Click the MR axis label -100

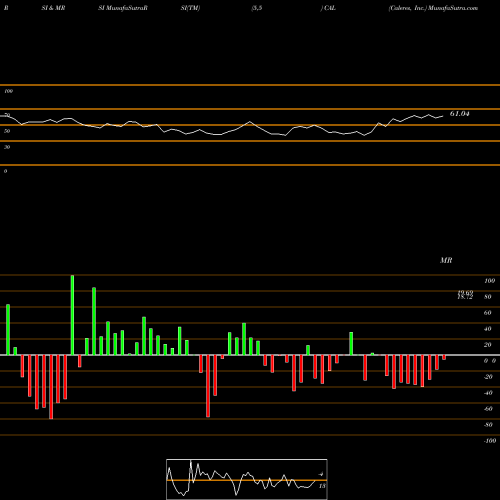[489, 441]
